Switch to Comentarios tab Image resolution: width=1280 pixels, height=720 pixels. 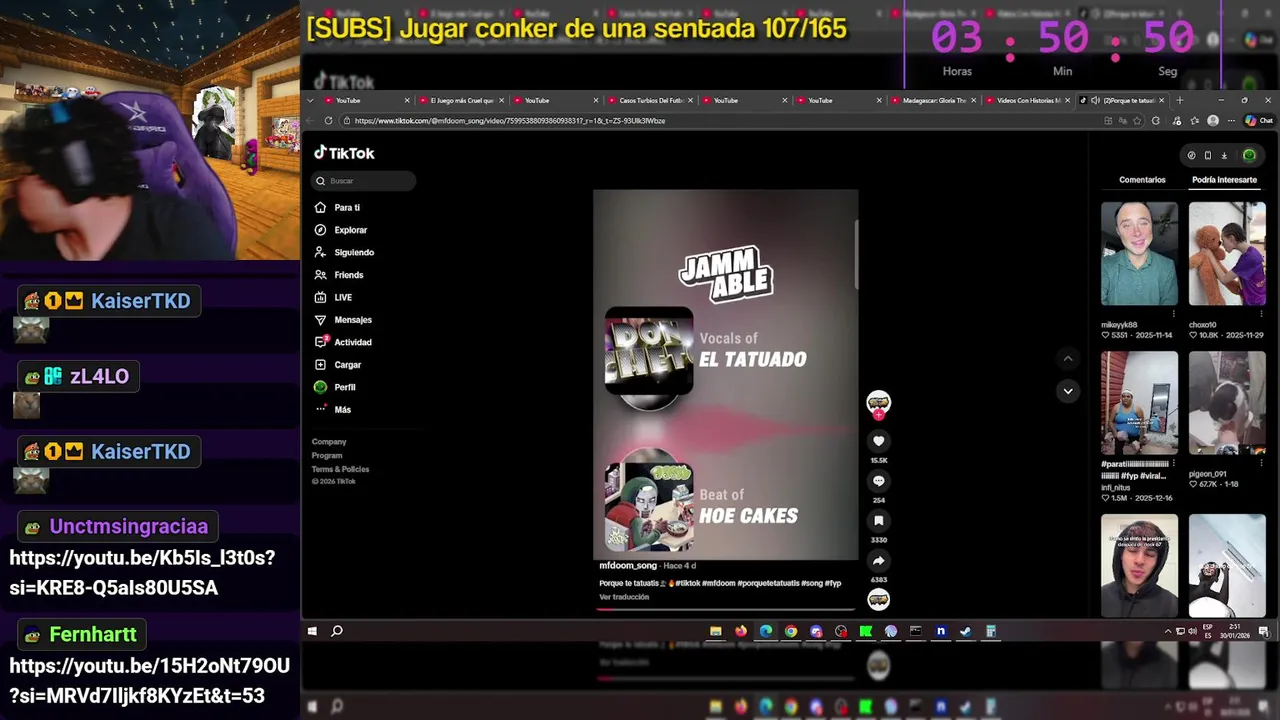1142,180
